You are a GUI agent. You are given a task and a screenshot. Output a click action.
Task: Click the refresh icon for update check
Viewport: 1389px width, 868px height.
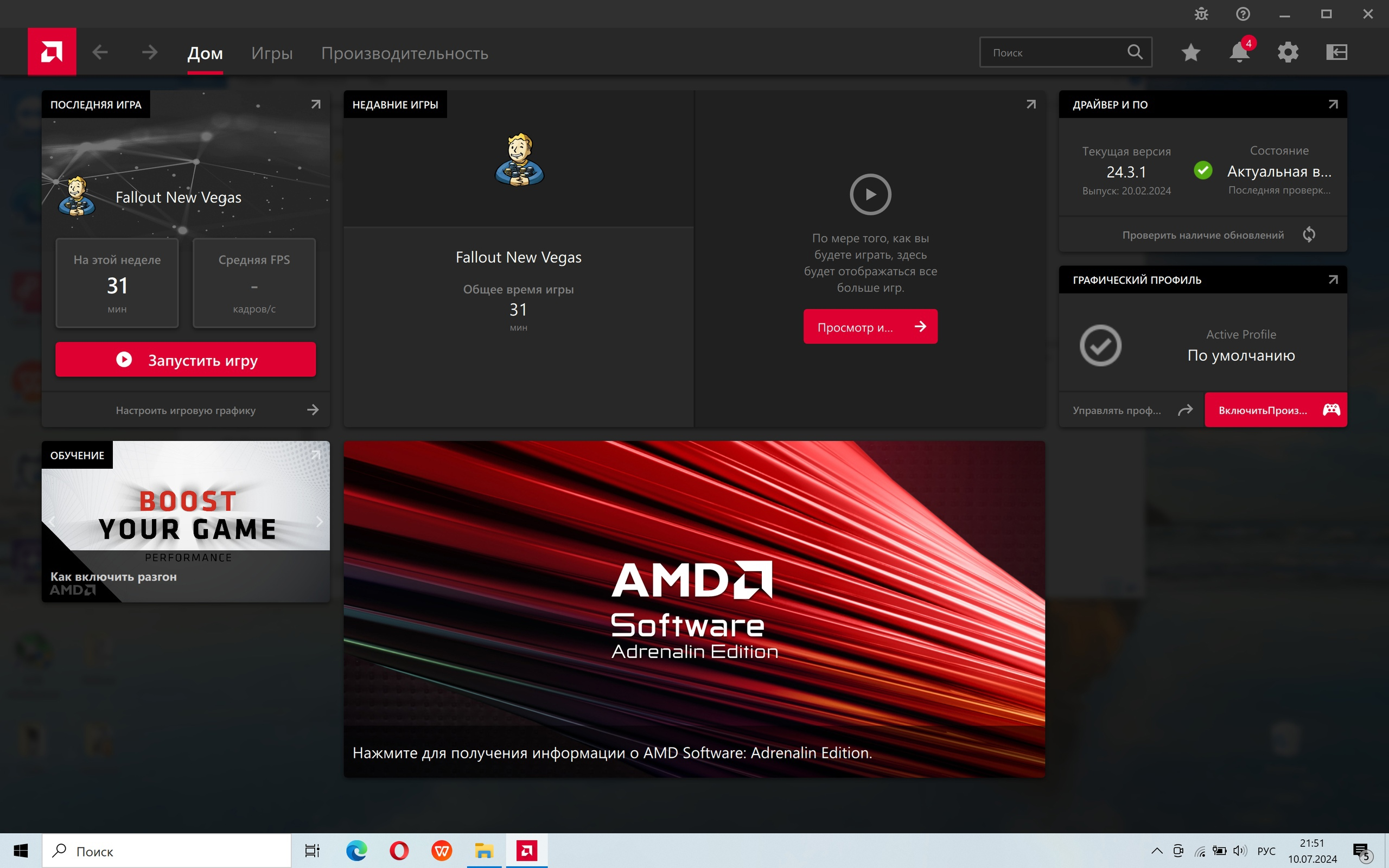[x=1309, y=234]
